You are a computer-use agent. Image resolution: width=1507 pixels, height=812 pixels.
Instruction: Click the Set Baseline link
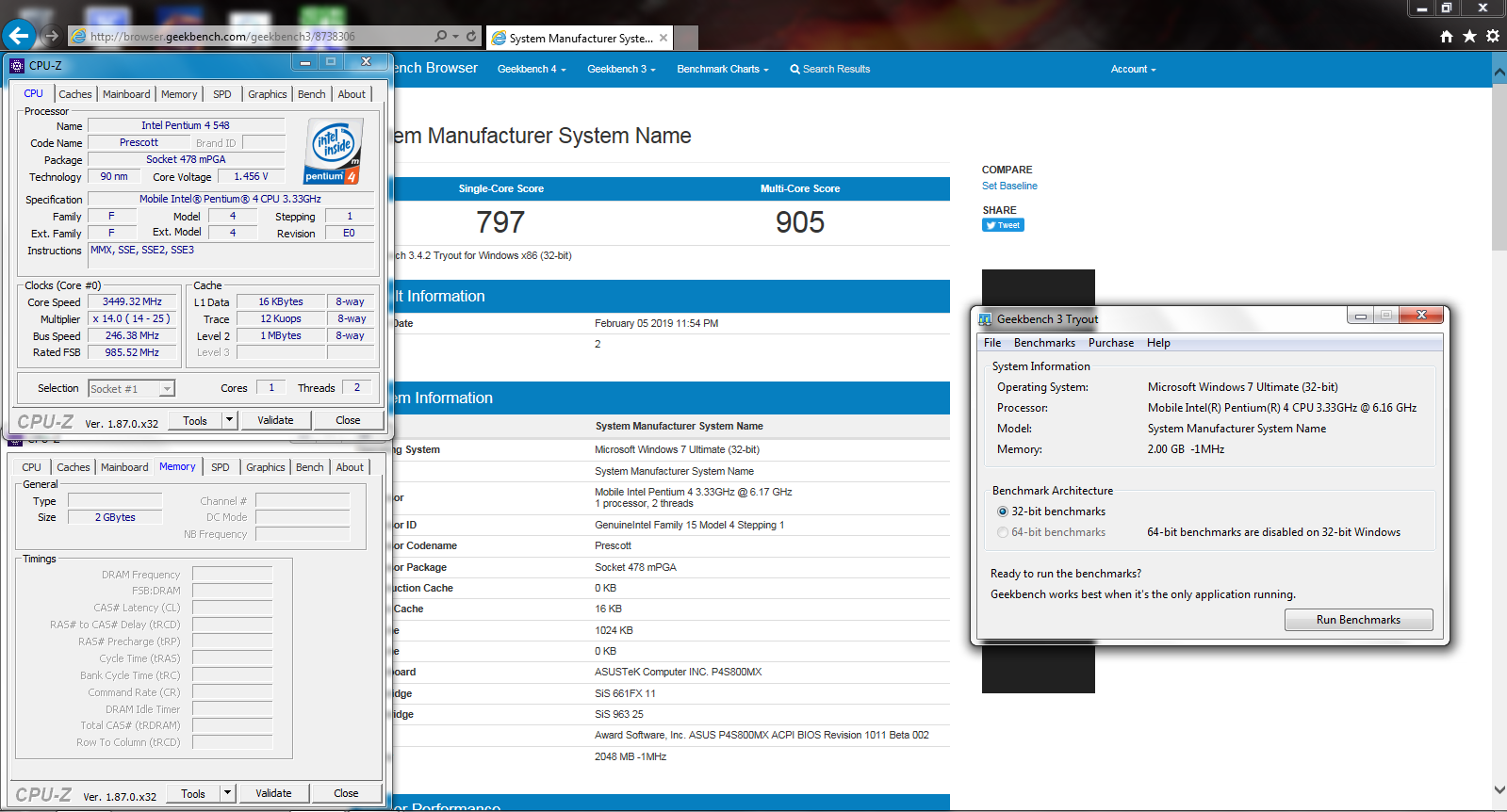pos(1009,186)
